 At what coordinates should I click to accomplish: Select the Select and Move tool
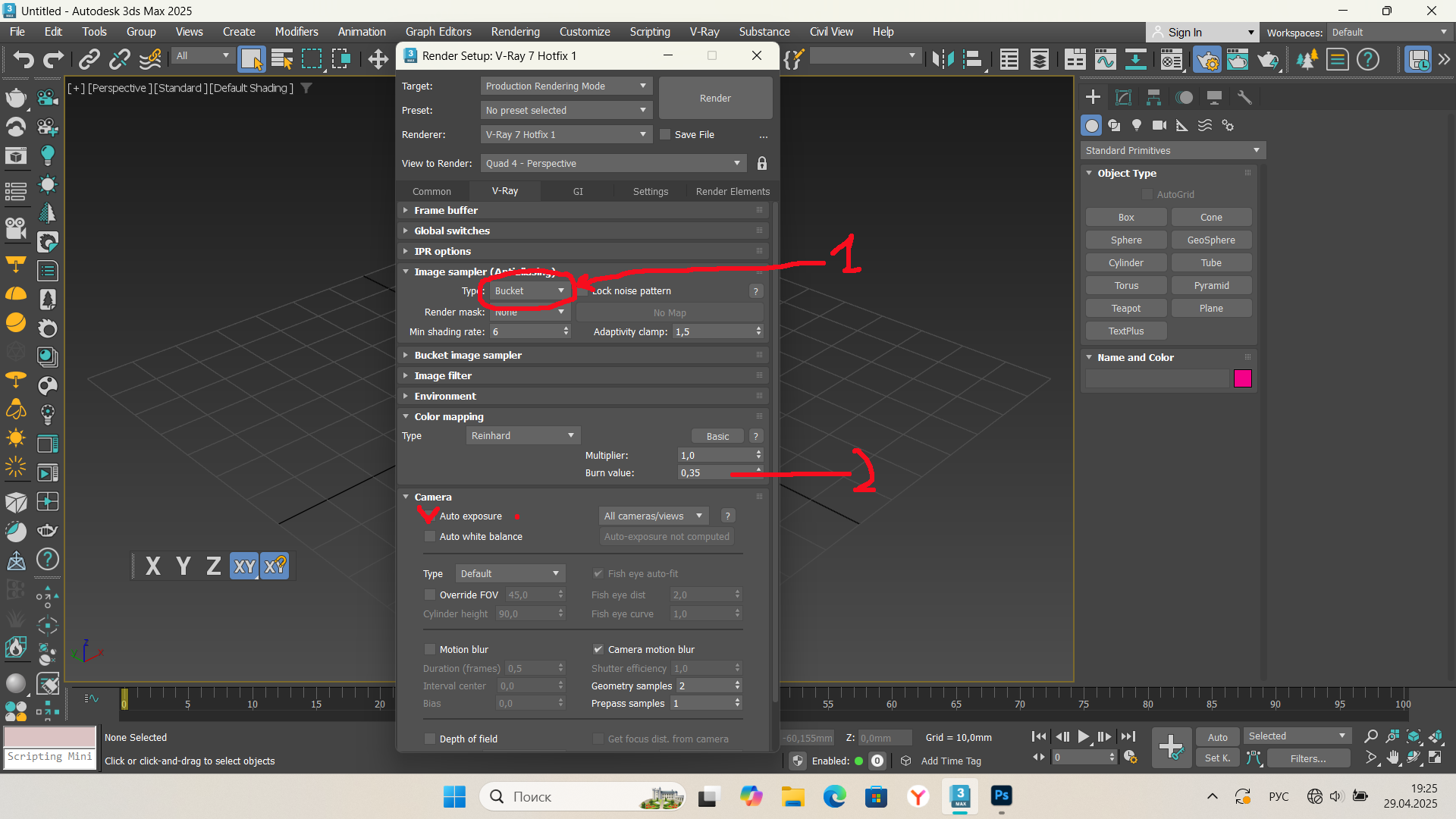coord(378,59)
